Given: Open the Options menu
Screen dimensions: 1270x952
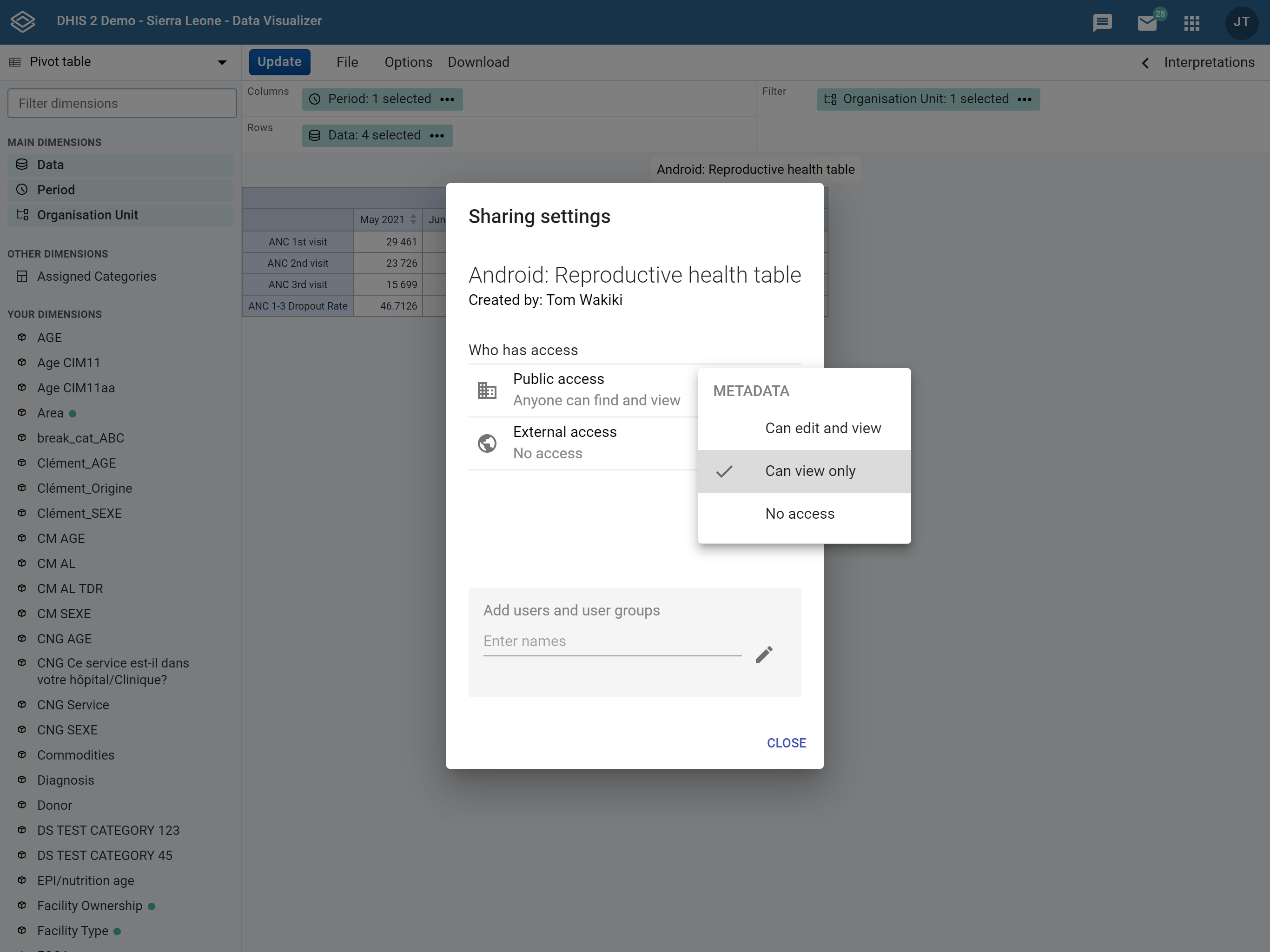Looking at the screenshot, I should [408, 62].
